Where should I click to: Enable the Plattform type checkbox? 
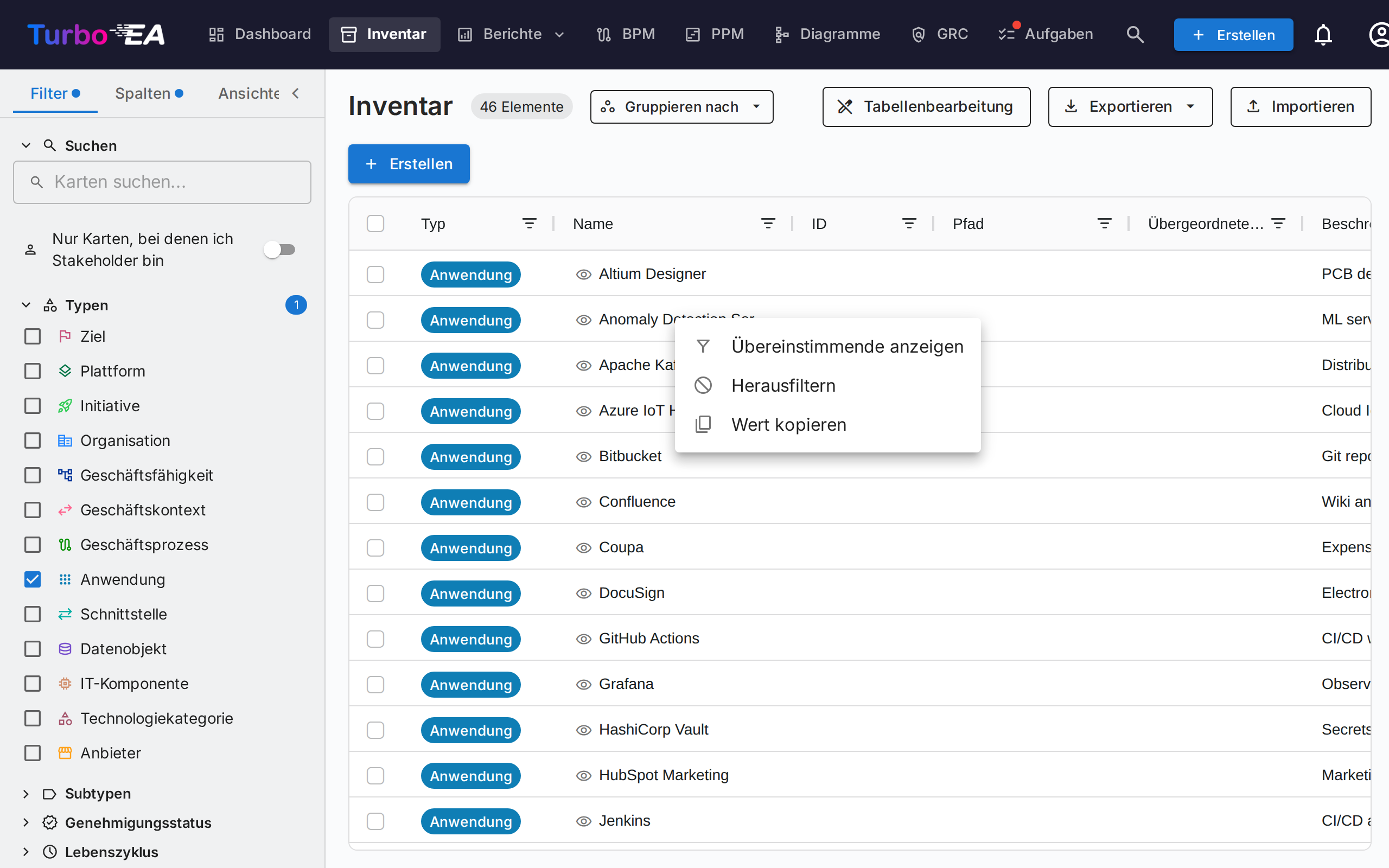tap(33, 371)
